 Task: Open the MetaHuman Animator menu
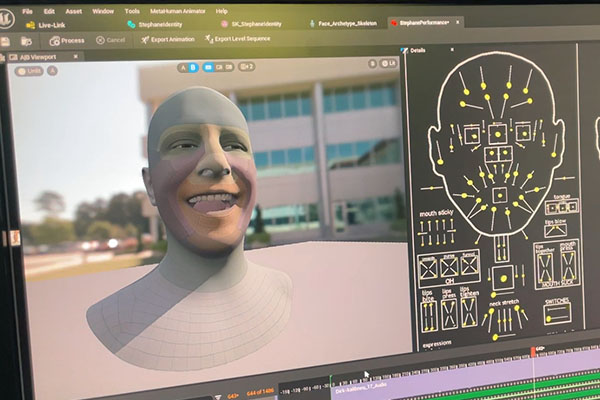(178, 11)
